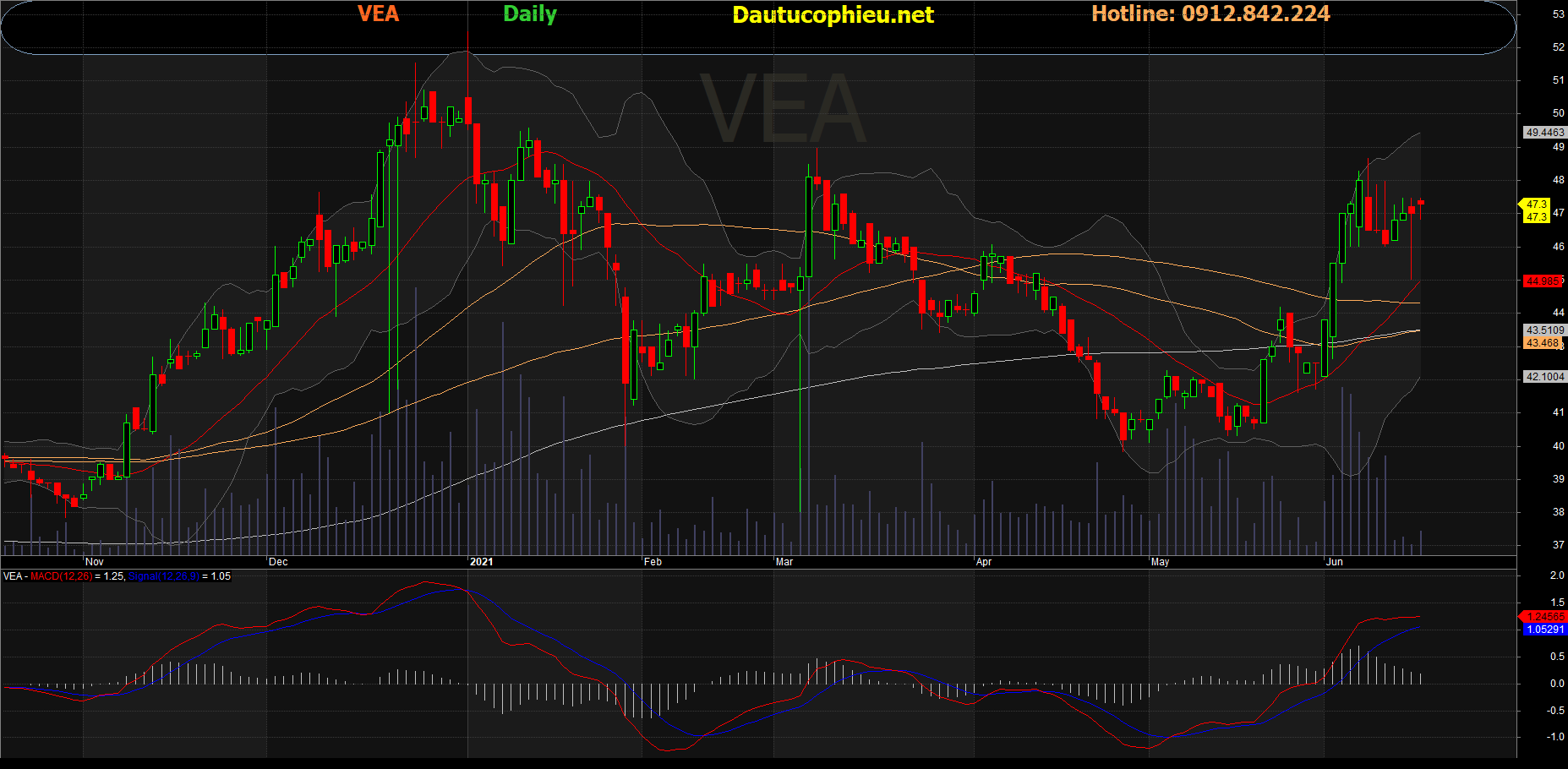1568x769 pixels.
Task: Click the Hotline phone number text
Action: (x=1210, y=14)
